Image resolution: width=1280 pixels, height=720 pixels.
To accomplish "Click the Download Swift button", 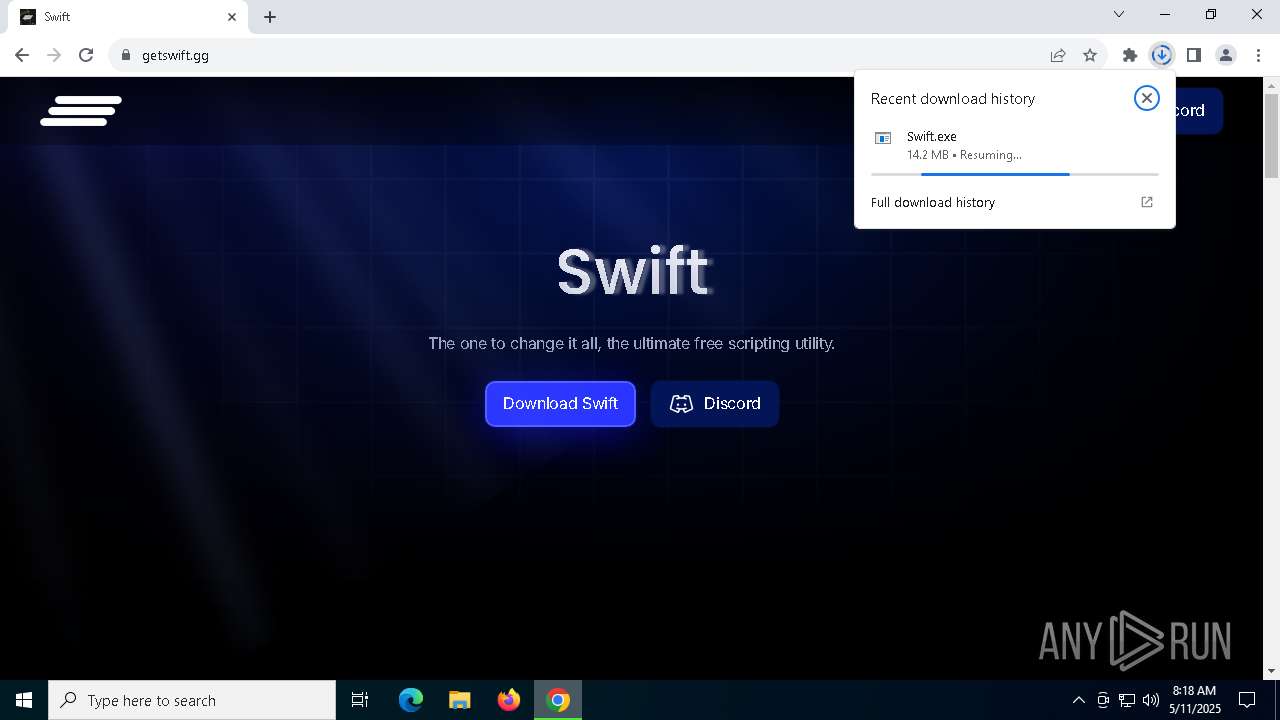I will coord(560,404).
